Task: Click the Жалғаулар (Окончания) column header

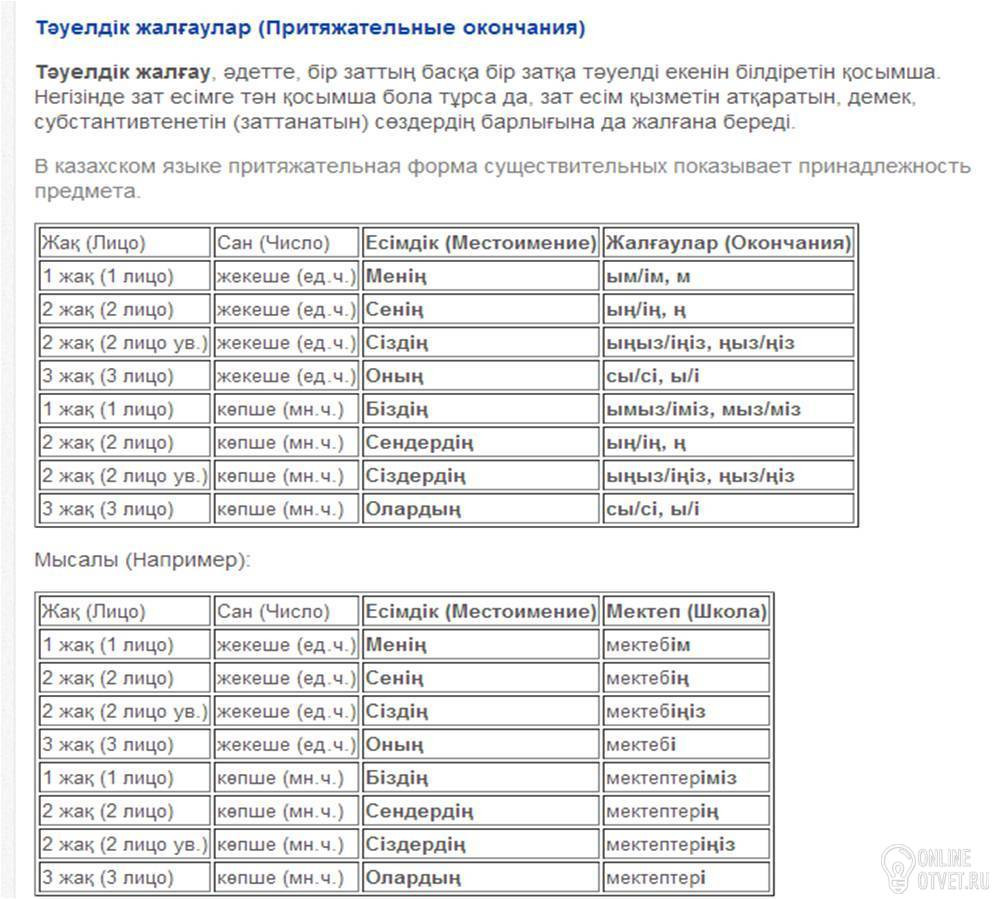Action: click(728, 243)
